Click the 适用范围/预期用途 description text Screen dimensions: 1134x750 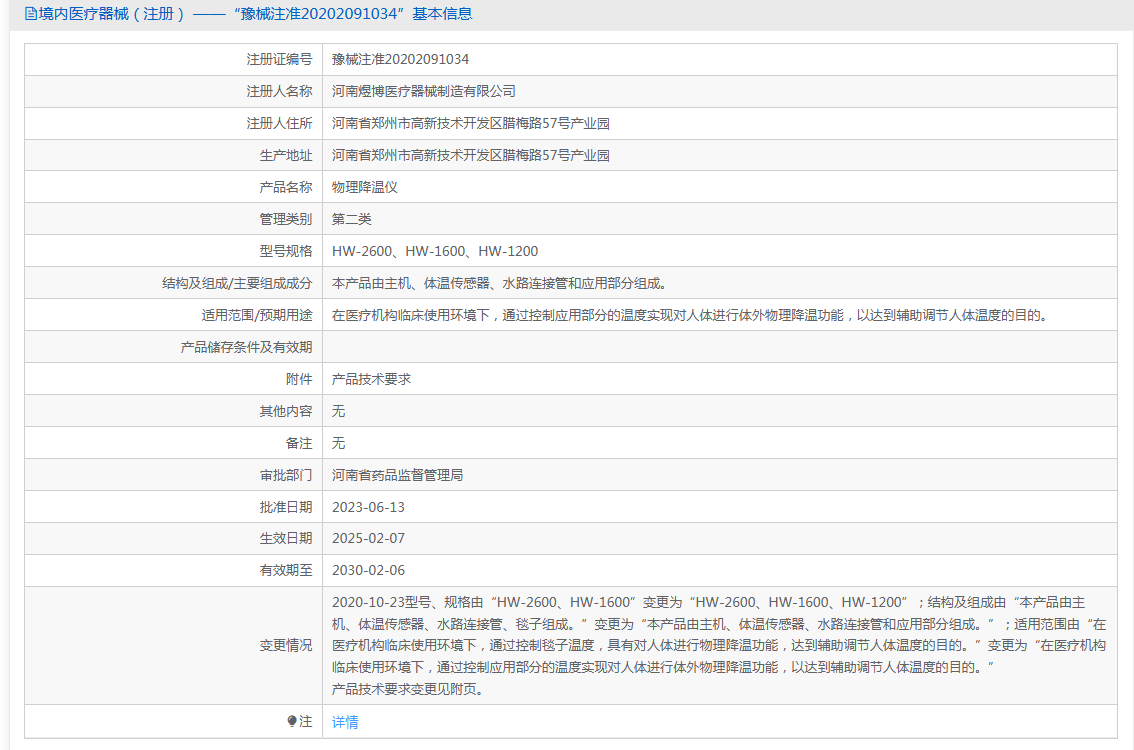[690, 315]
